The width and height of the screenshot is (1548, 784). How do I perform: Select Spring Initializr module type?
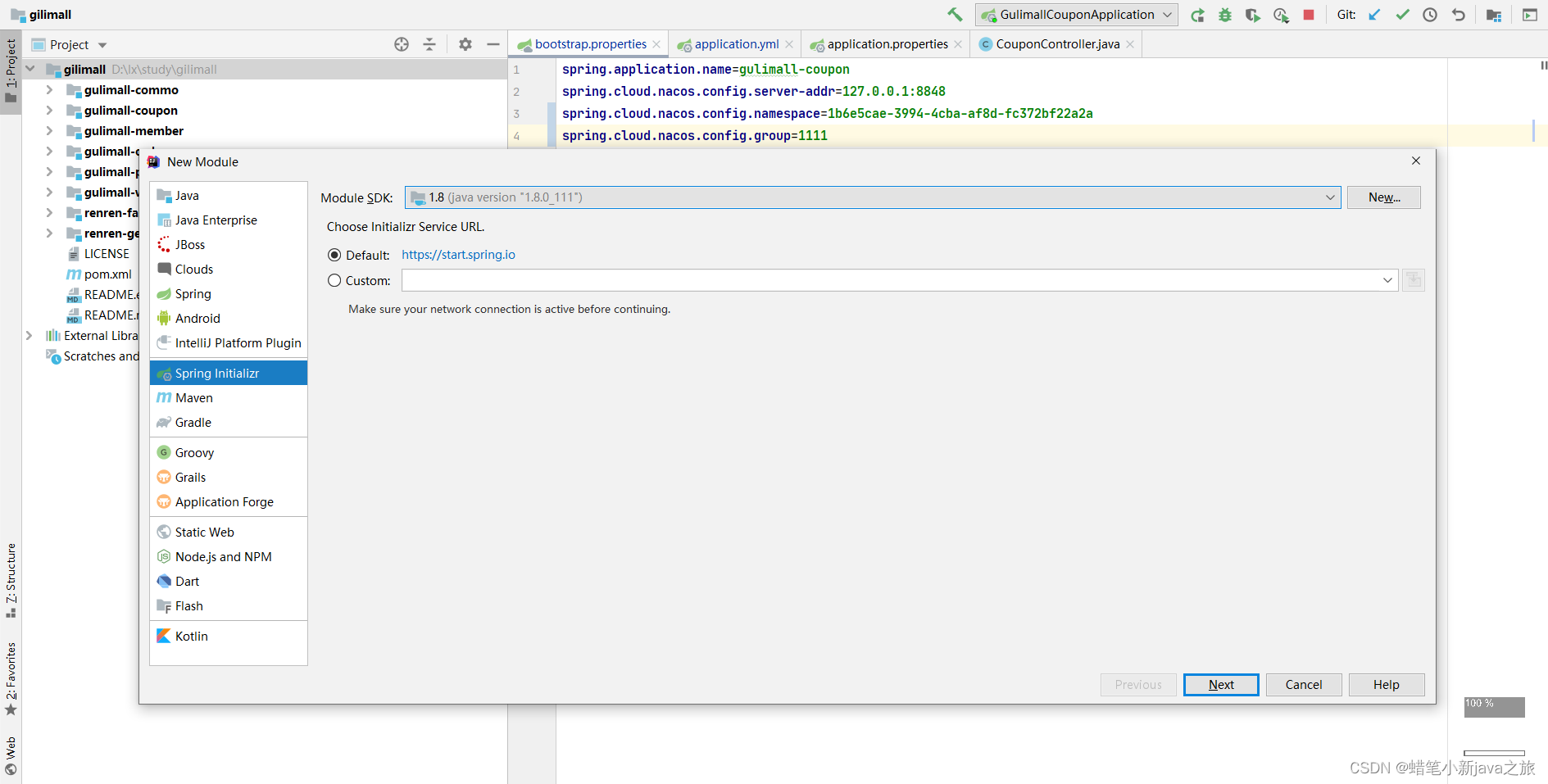click(229, 374)
